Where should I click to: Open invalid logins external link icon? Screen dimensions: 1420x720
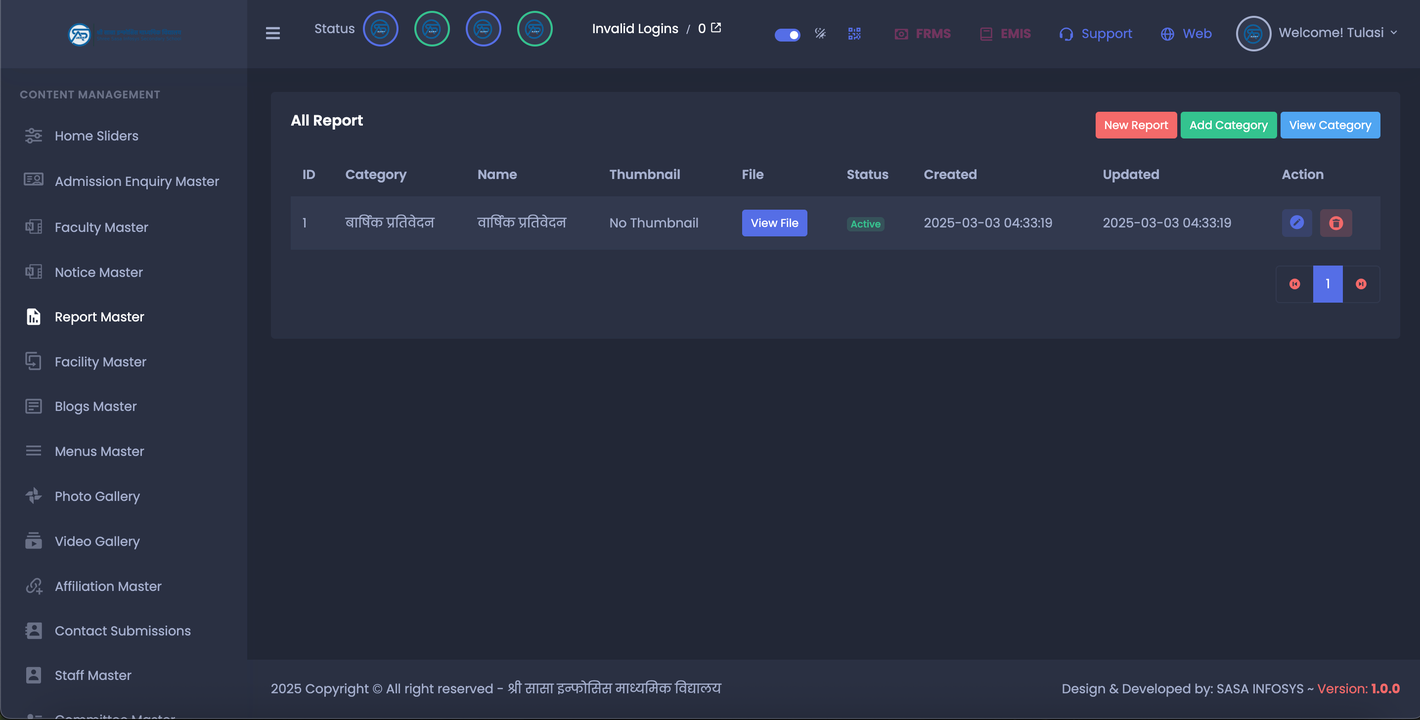point(716,28)
